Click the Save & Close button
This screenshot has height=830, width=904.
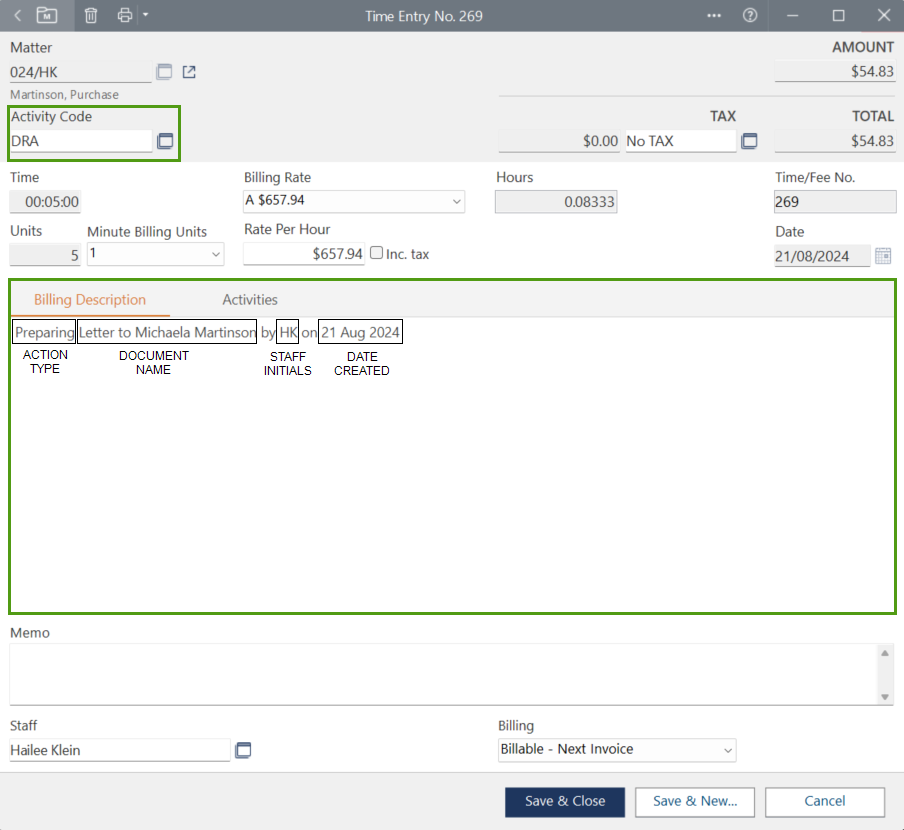coord(565,801)
